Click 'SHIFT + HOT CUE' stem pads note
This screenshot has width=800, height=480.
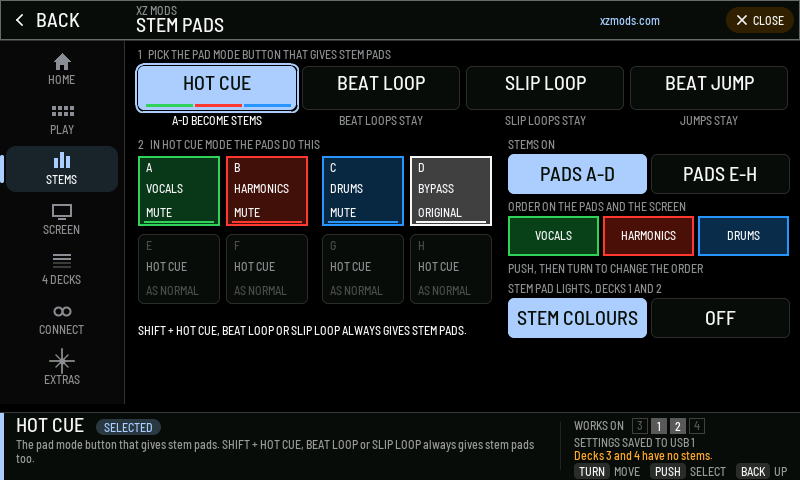click(302, 331)
